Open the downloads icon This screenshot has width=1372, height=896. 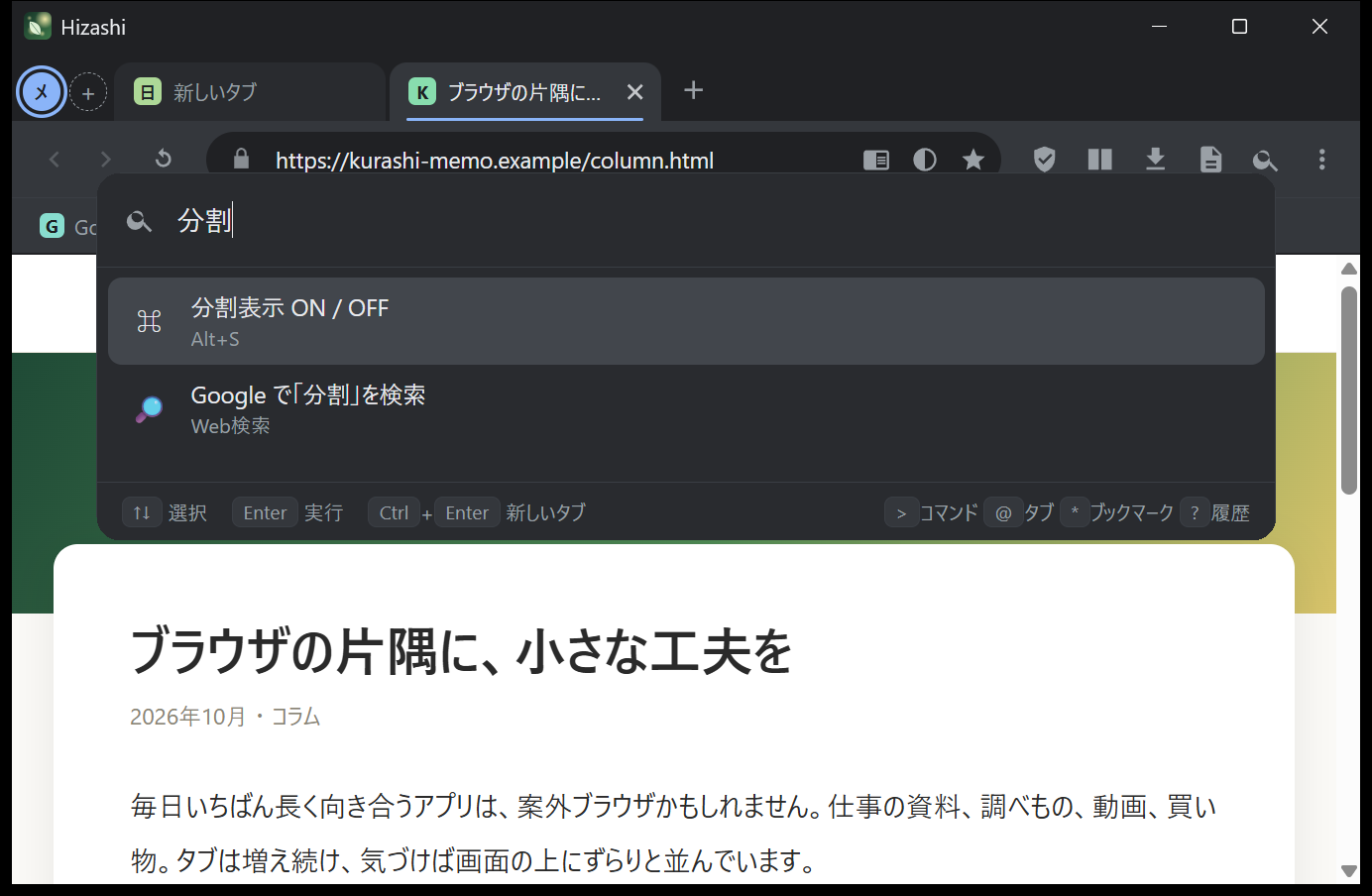point(1155,159)
